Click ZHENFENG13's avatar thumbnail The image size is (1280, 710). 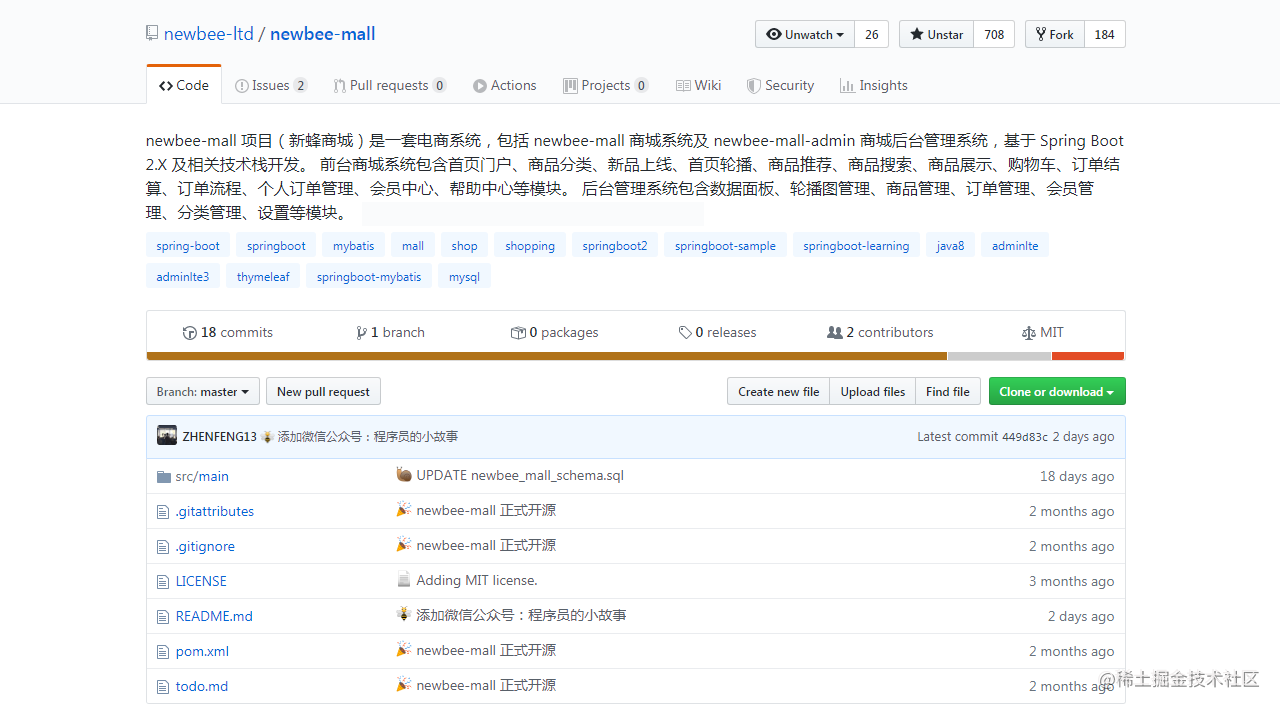[167, 436]
